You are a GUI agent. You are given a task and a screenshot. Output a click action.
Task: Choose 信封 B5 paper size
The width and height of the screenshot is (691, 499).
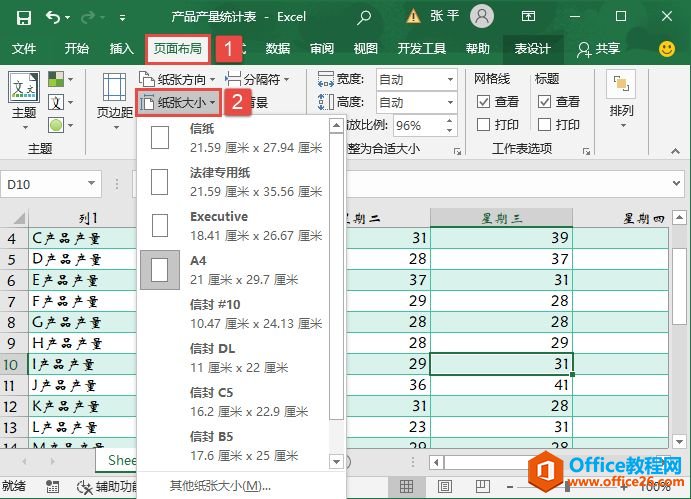click(x=234, y=446)
